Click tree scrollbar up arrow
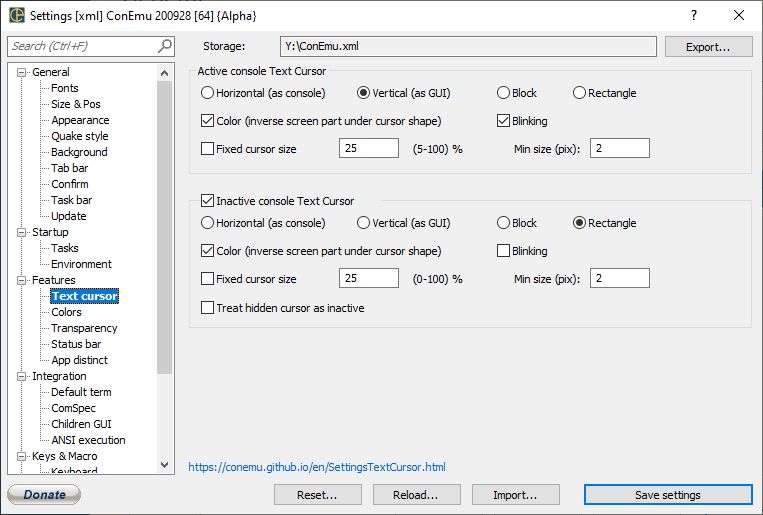The width and height of the screenshot is (763, 515). (164, 73)
